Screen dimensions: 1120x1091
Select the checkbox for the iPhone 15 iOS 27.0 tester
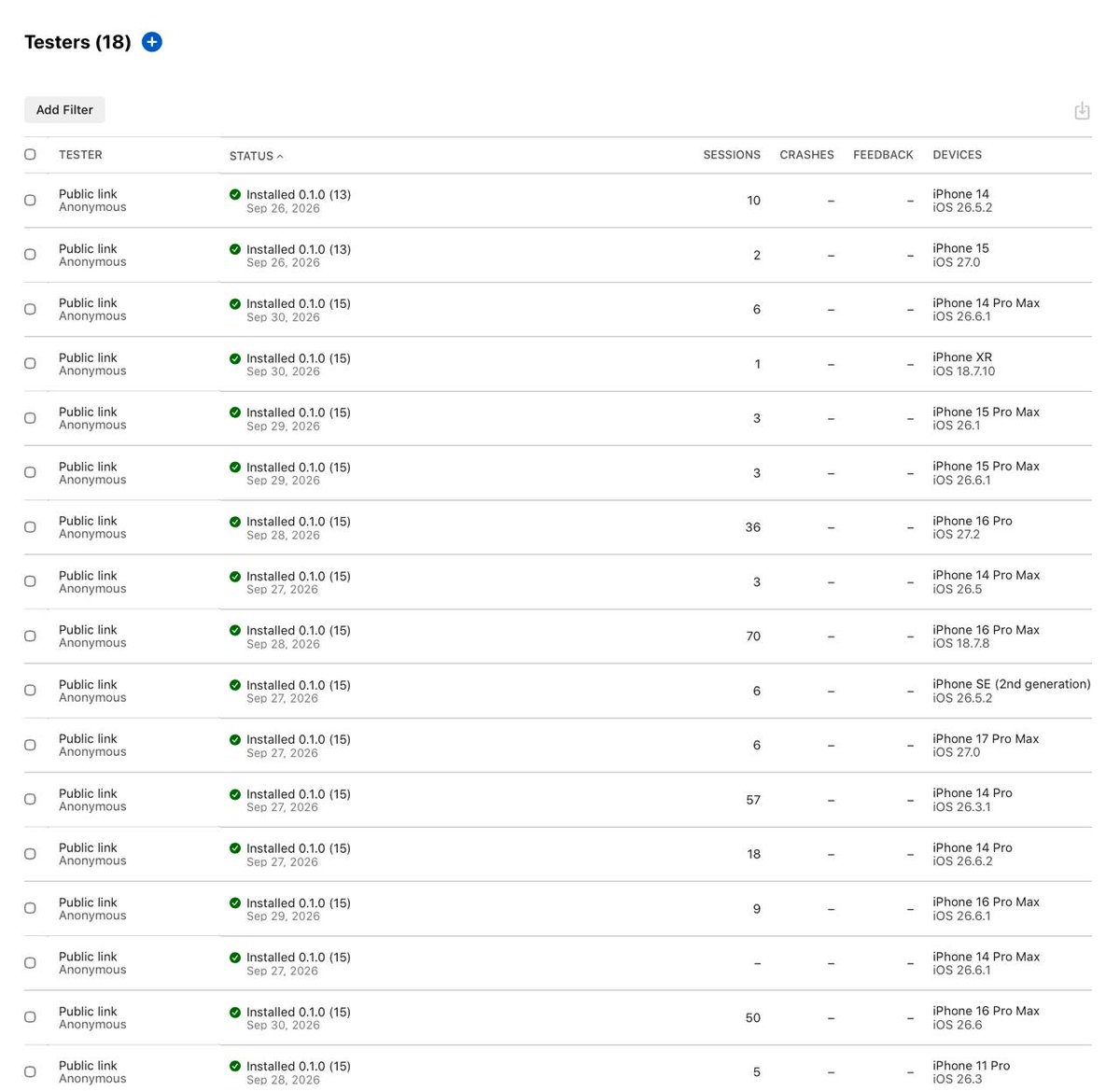[x=30, y=255]
